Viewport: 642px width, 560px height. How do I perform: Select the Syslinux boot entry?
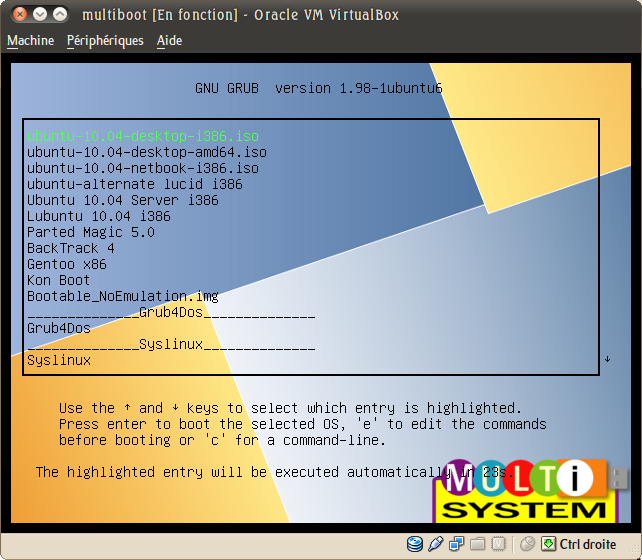(x=59, y=360)
